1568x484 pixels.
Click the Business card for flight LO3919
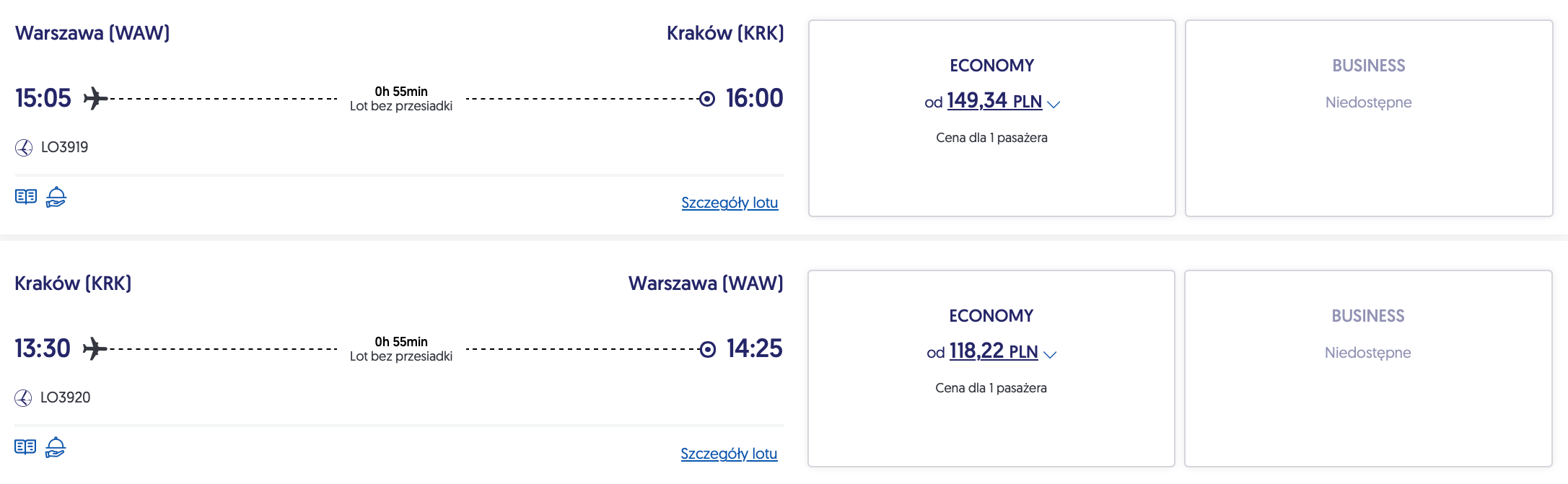1368,118
